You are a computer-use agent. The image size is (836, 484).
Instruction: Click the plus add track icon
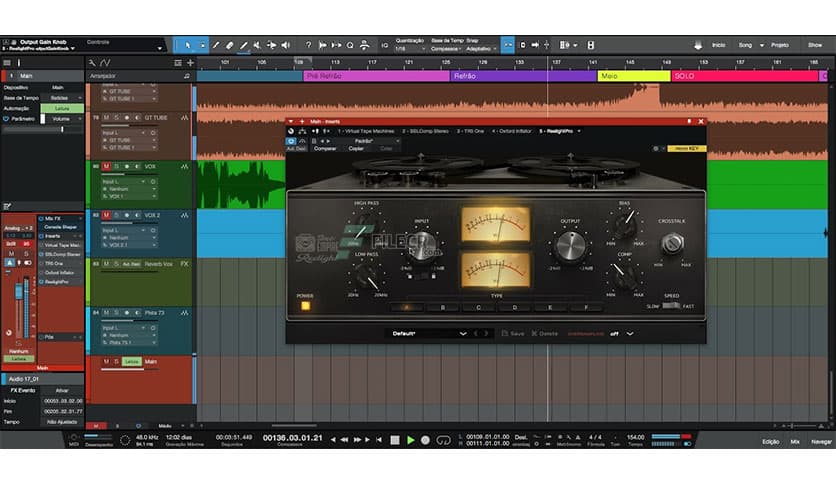click(190, 63)
